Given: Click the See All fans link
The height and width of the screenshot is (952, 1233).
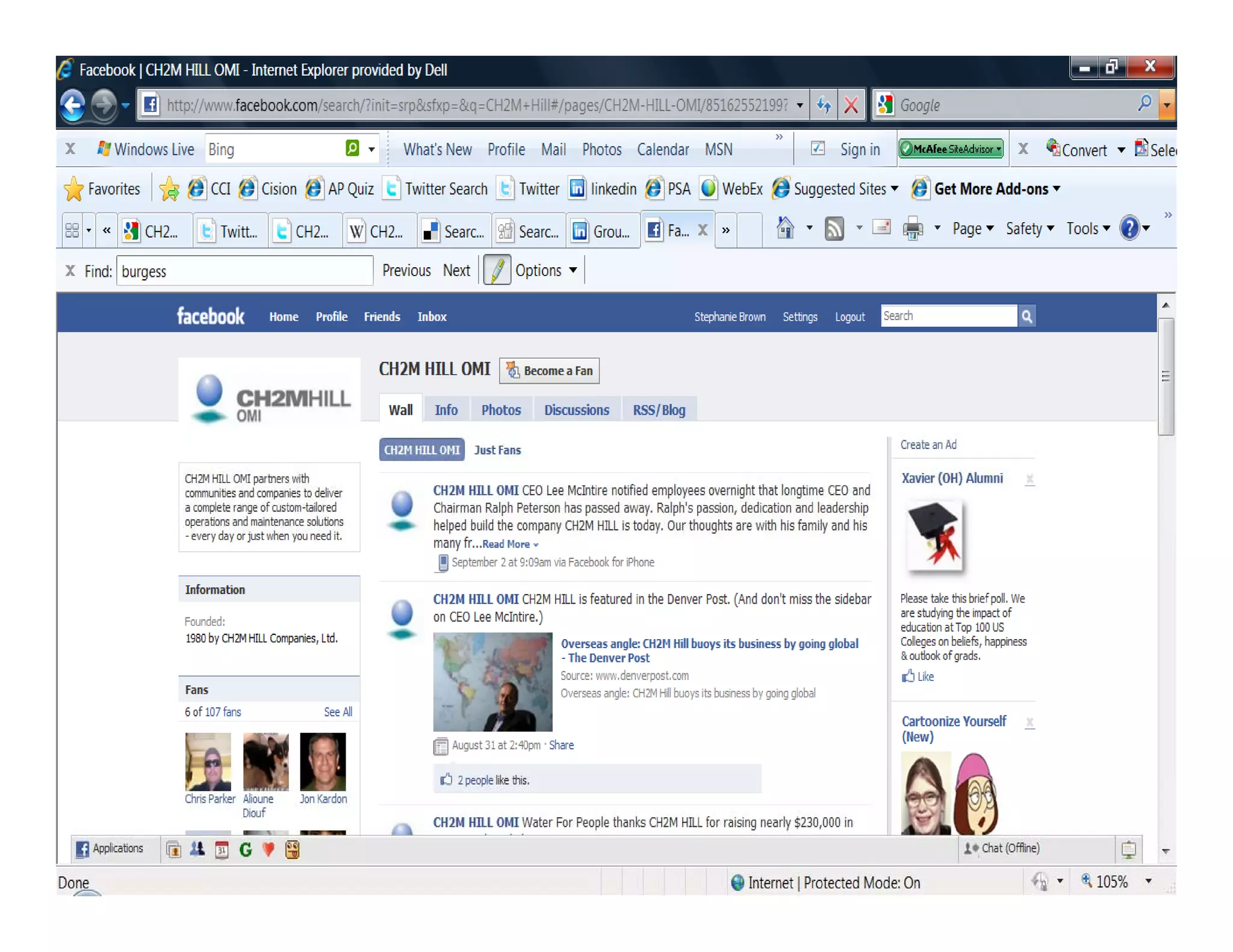Looking at the screenshot, I should [337, 712].
